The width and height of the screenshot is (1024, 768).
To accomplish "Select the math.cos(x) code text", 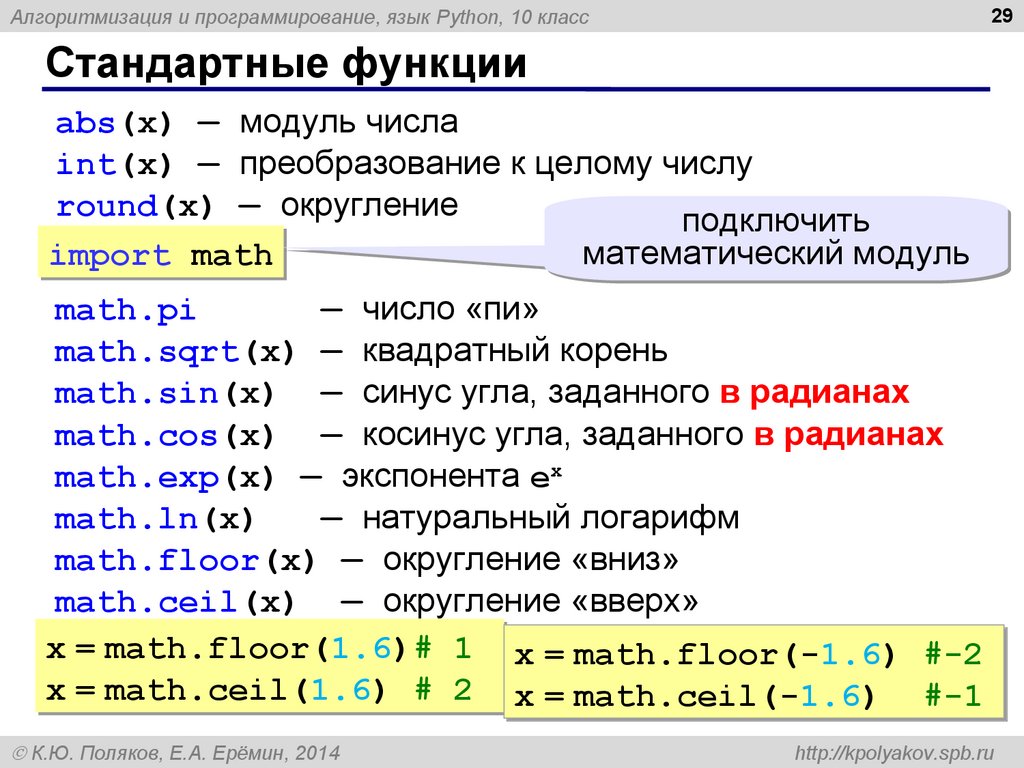I will click(164, 436).
